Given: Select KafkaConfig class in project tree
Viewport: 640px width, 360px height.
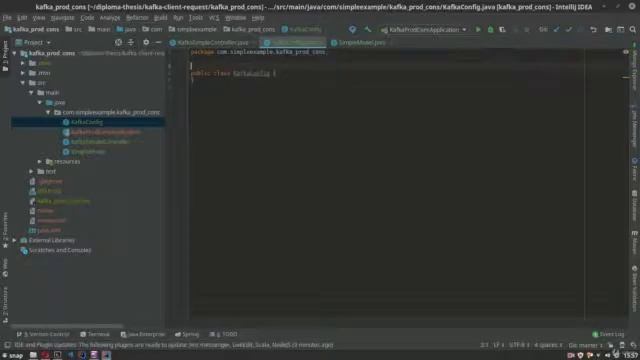Looking at the screenshot, I should 87,122.
